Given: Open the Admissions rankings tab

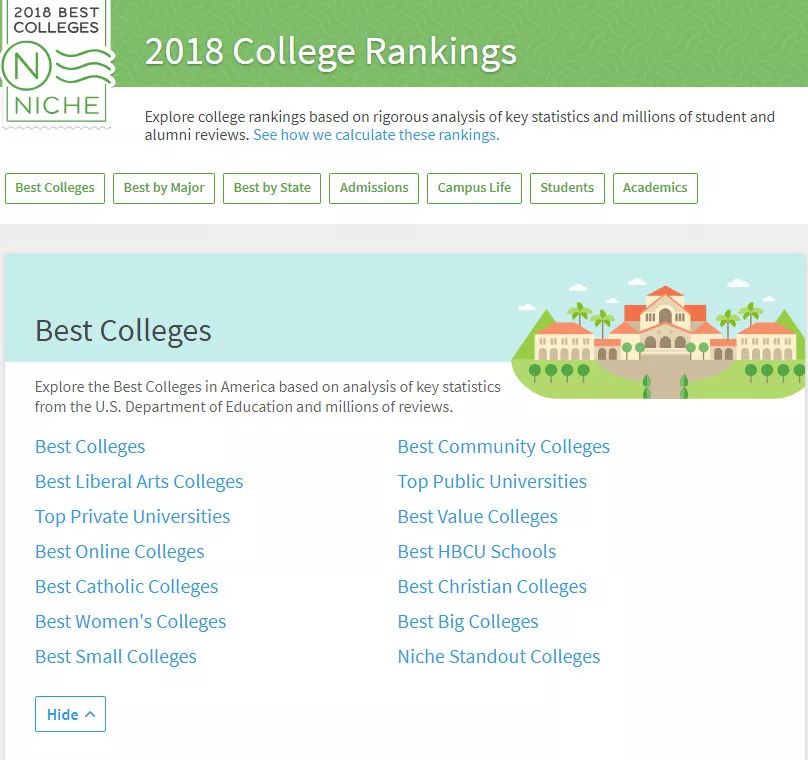Looking at the screenshot, I should tap(374, 188).
